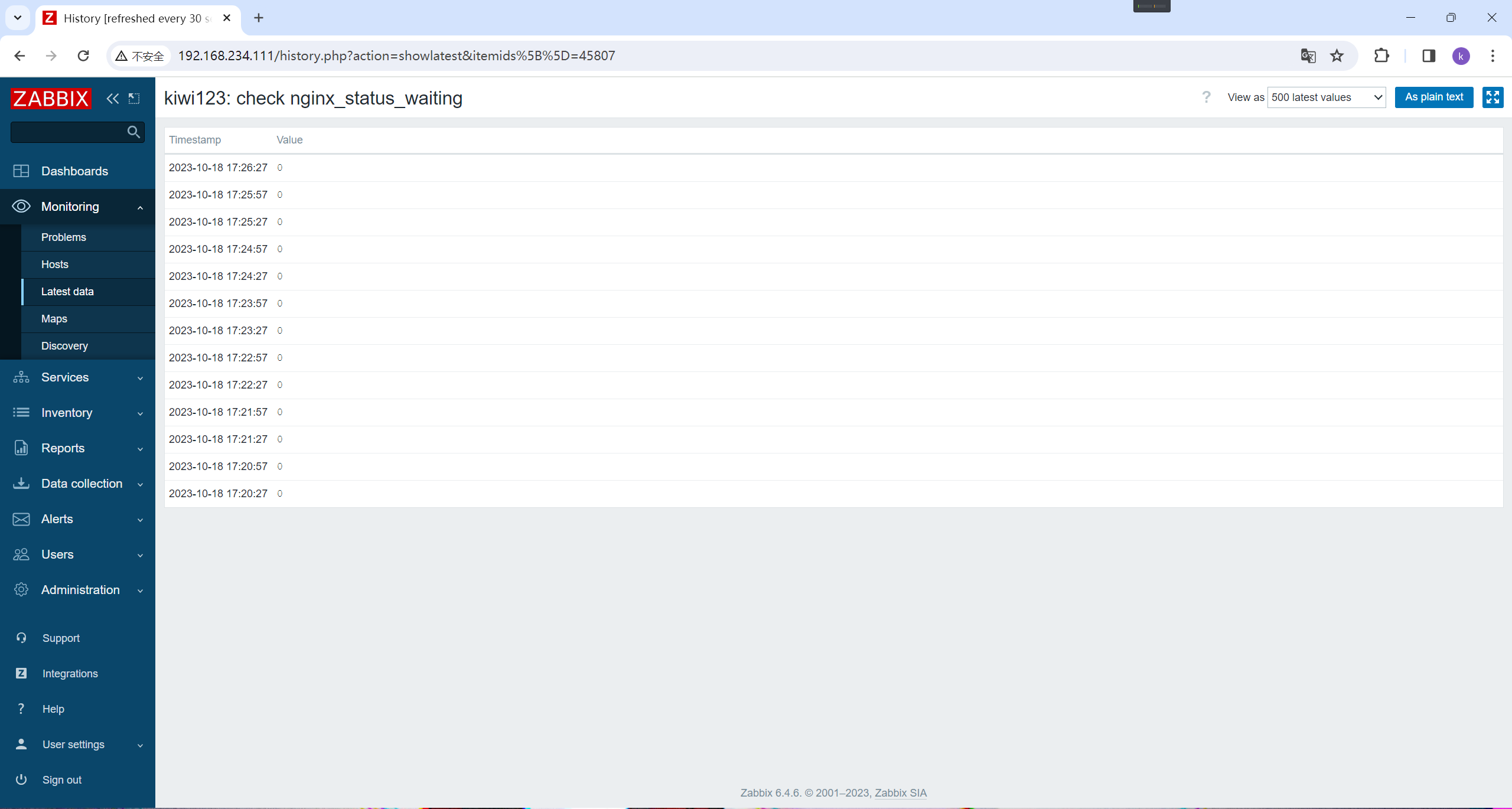This screenshot has height=809, width=1512.
Task: Click the As plain text button
Action: click(x=1434, y=97)
